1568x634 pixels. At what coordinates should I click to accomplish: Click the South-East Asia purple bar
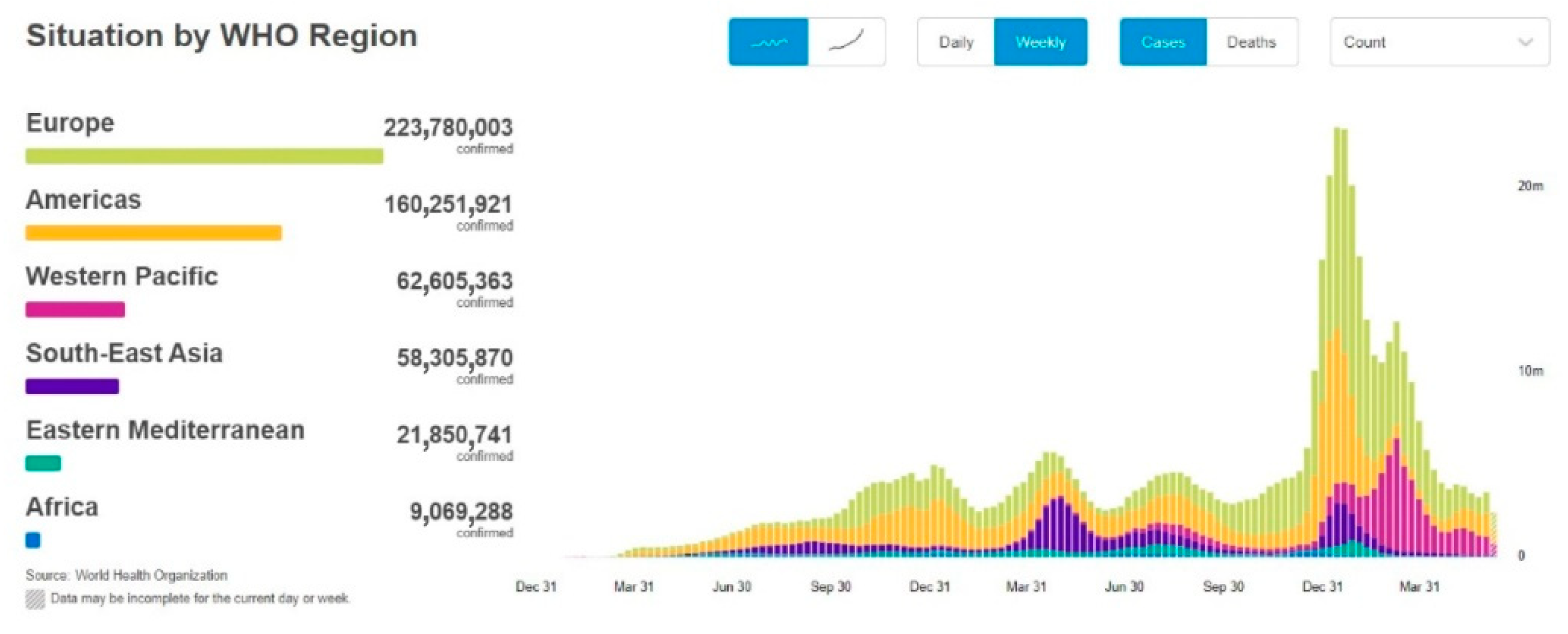72,386
